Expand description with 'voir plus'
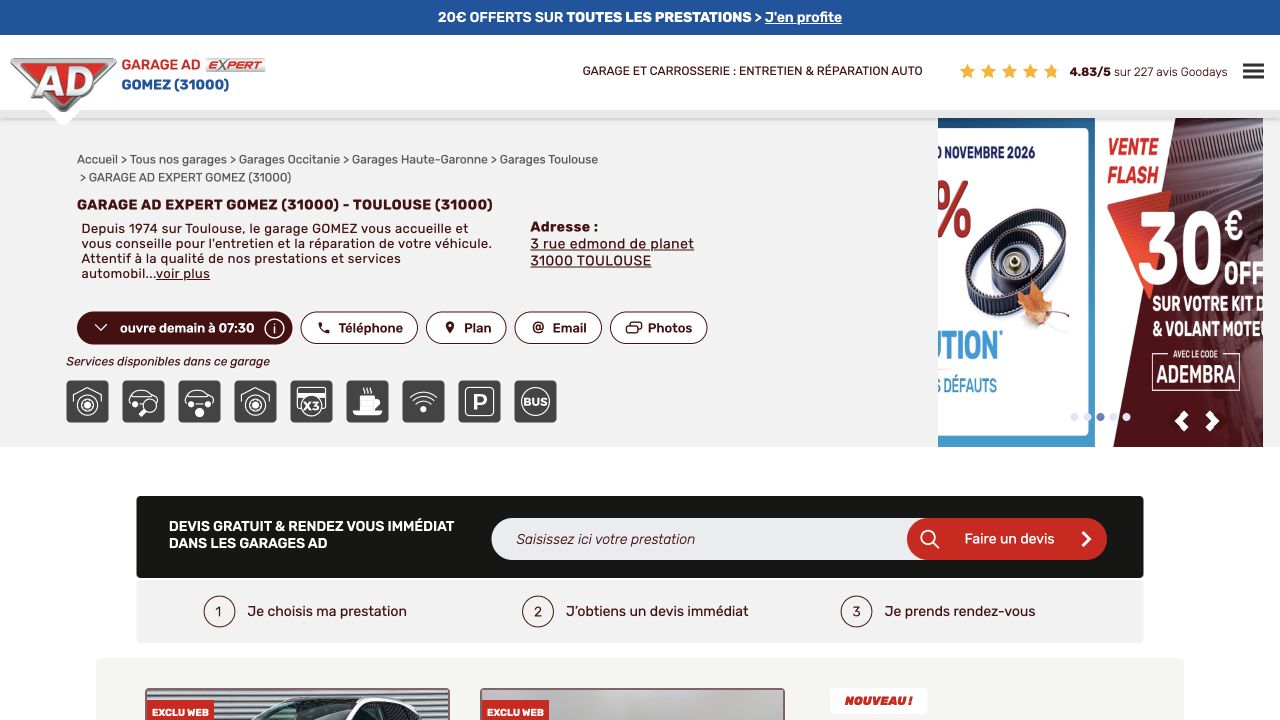 pos(183,274)
